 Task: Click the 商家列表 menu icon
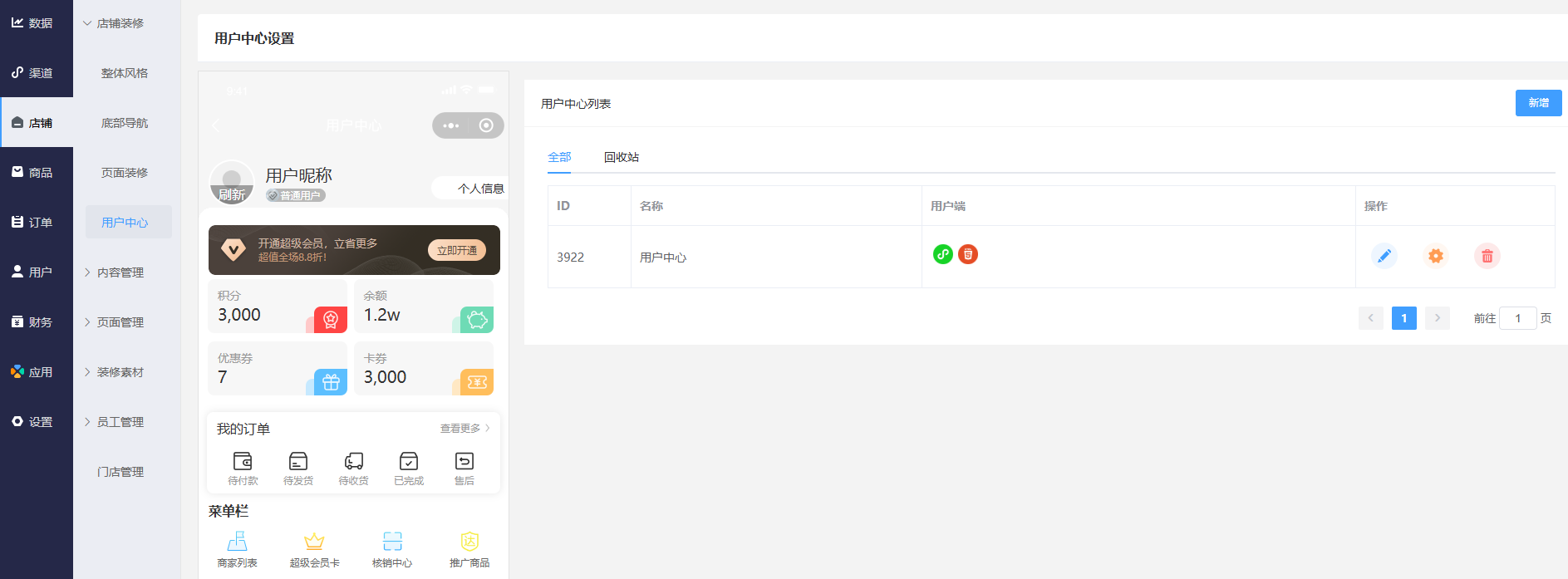click(x=238, y=542)
